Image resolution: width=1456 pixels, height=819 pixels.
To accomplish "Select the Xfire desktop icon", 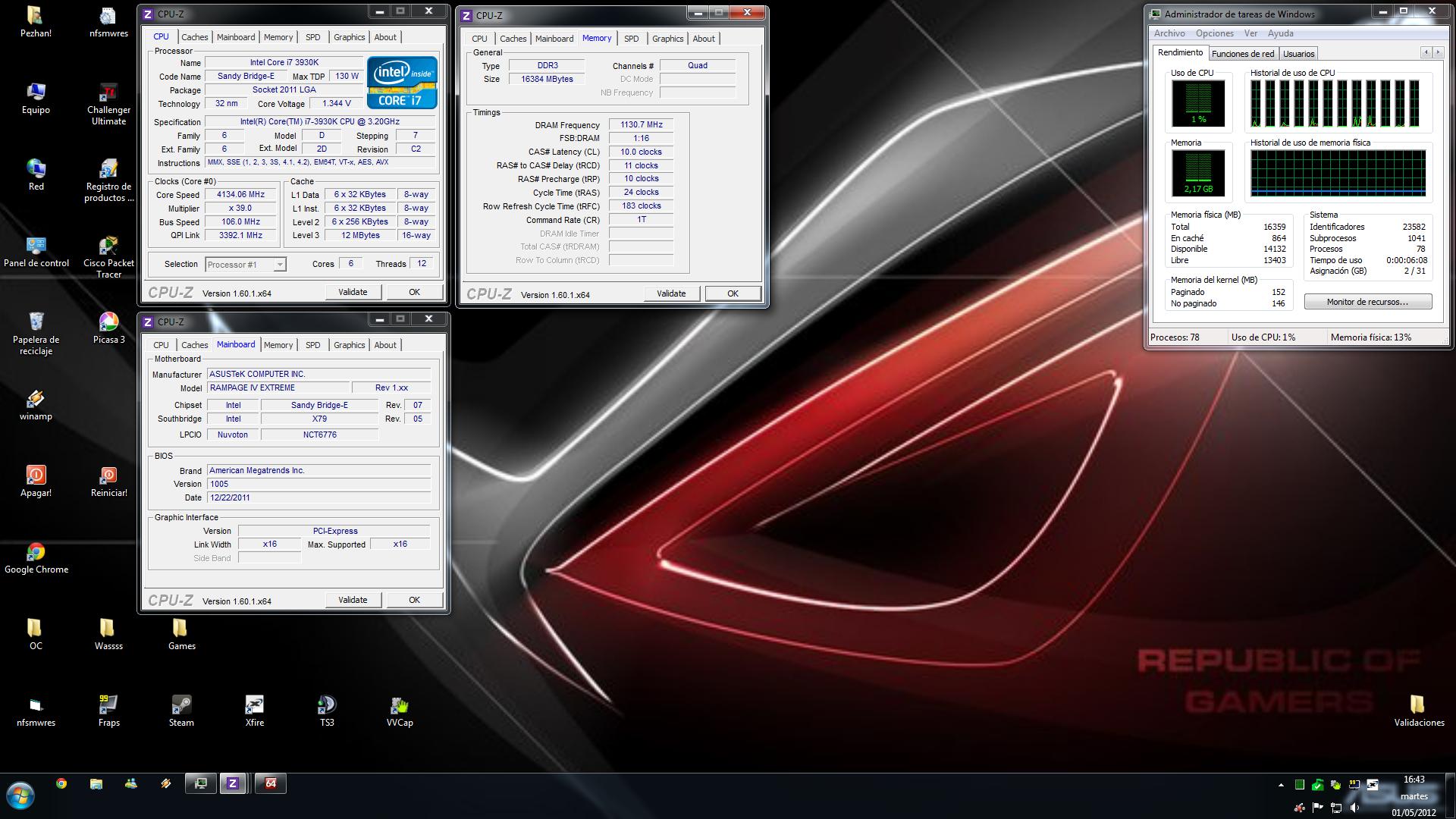I will click(254, 711).
